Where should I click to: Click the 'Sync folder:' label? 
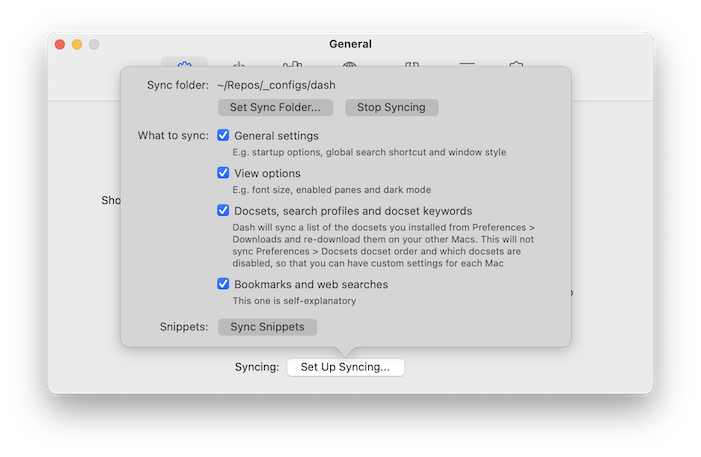click(178, 85)
